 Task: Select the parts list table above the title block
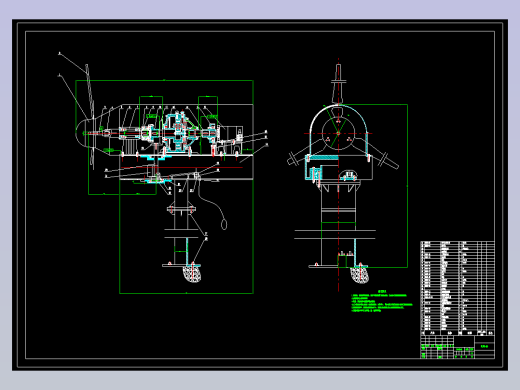tap(457, 288)
